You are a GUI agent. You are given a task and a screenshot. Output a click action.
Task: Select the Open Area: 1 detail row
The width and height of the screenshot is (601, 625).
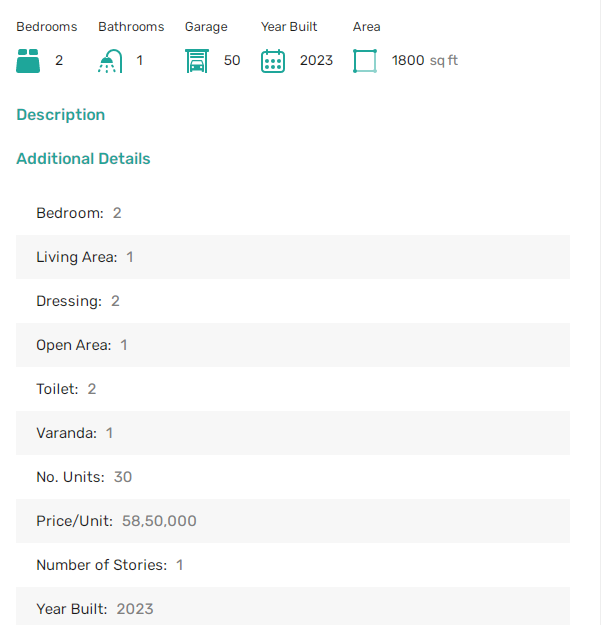(x=293, y=345)
